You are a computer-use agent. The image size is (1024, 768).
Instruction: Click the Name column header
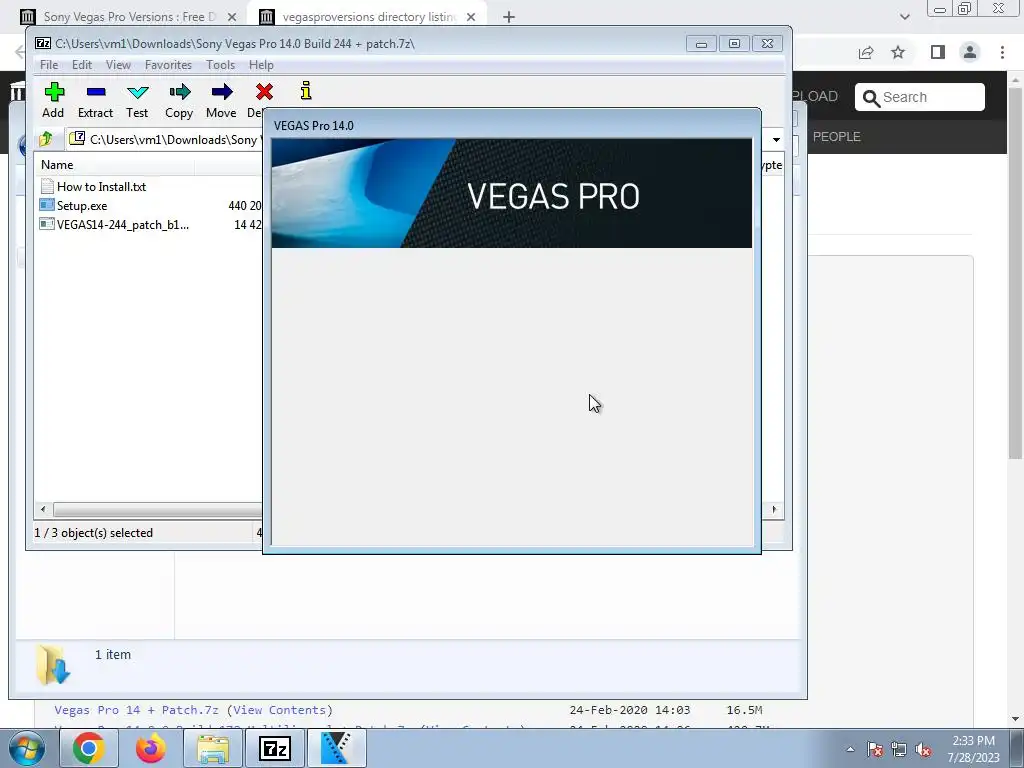(114, 165)
